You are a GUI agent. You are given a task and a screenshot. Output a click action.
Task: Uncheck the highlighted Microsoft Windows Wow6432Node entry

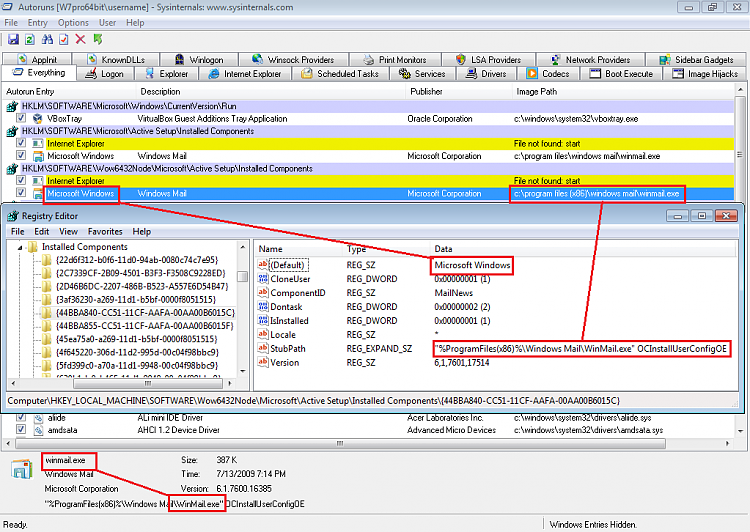(x=21, y=192)
